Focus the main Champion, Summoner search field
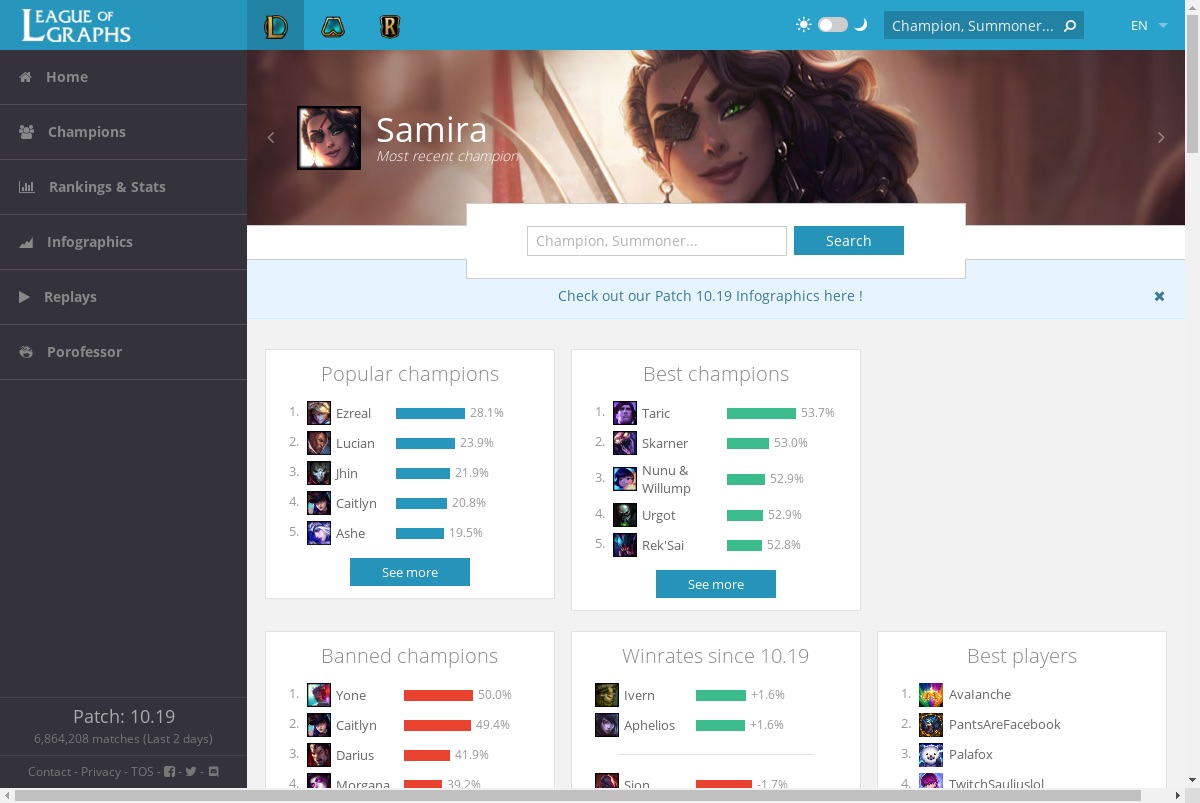The height and width of the screenshot is (803, 1200). (657, 241)
